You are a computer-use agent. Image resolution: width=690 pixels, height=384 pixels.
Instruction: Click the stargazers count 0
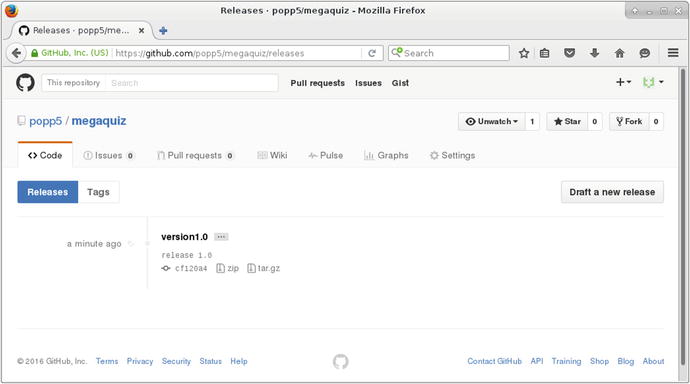(595, 121)
